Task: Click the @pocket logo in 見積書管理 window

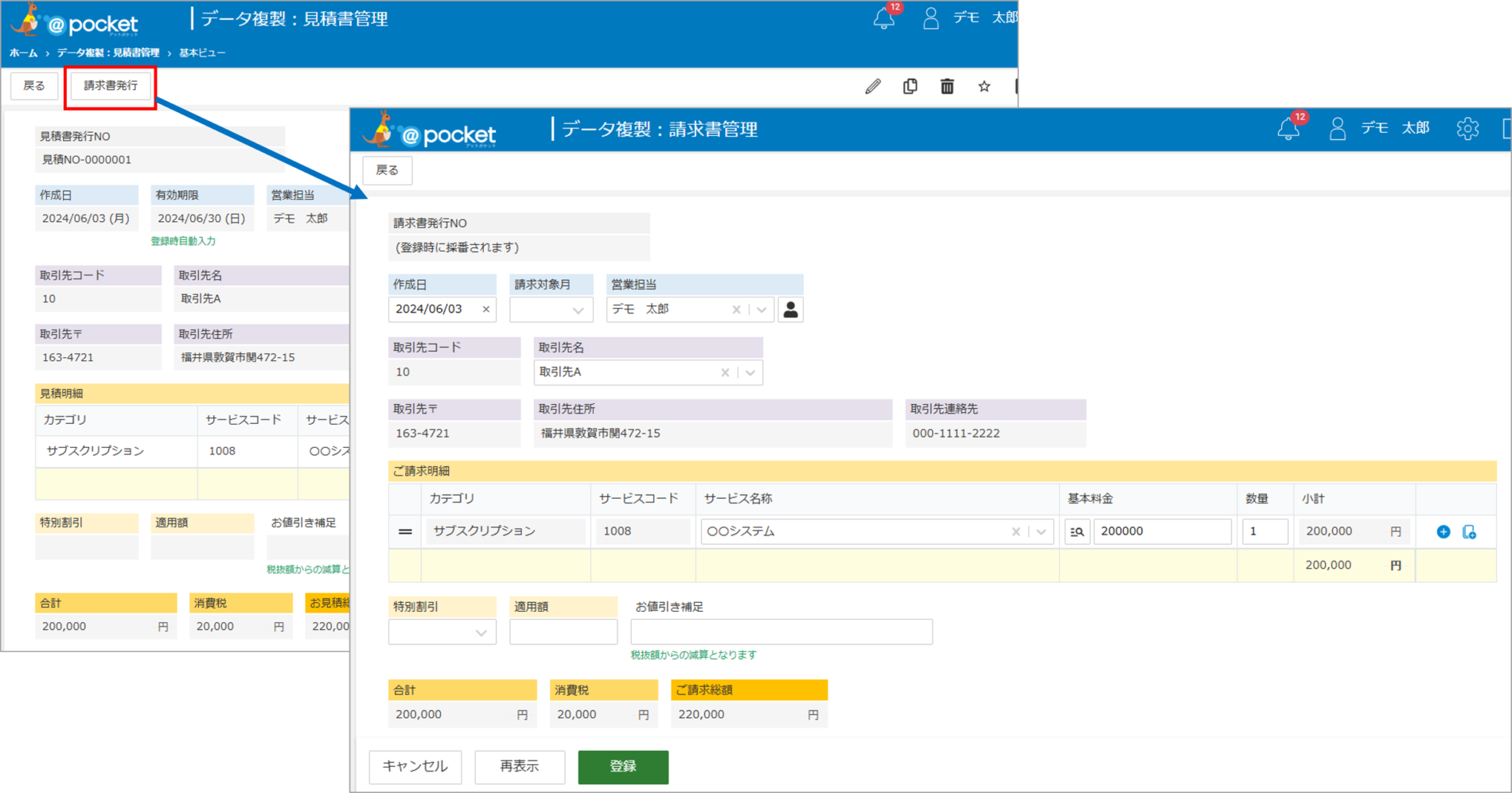Action: pos(76,21)
